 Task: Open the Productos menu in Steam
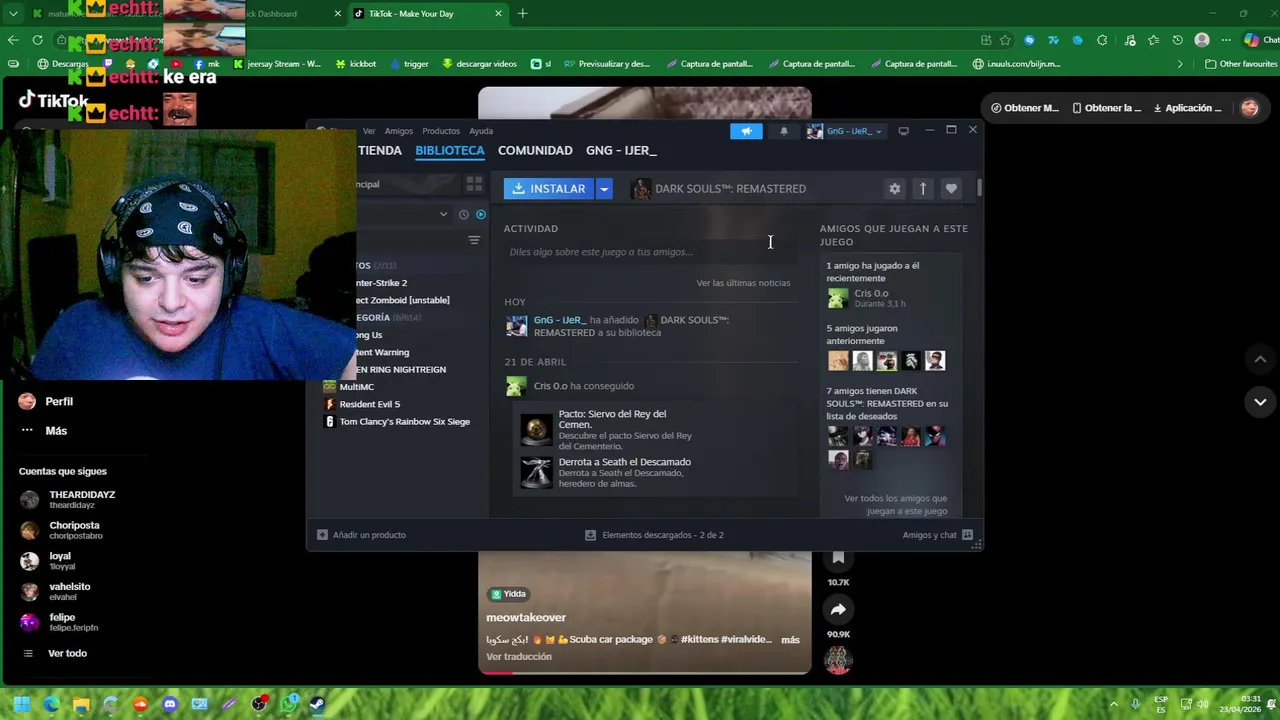click(x=441, y=131)
